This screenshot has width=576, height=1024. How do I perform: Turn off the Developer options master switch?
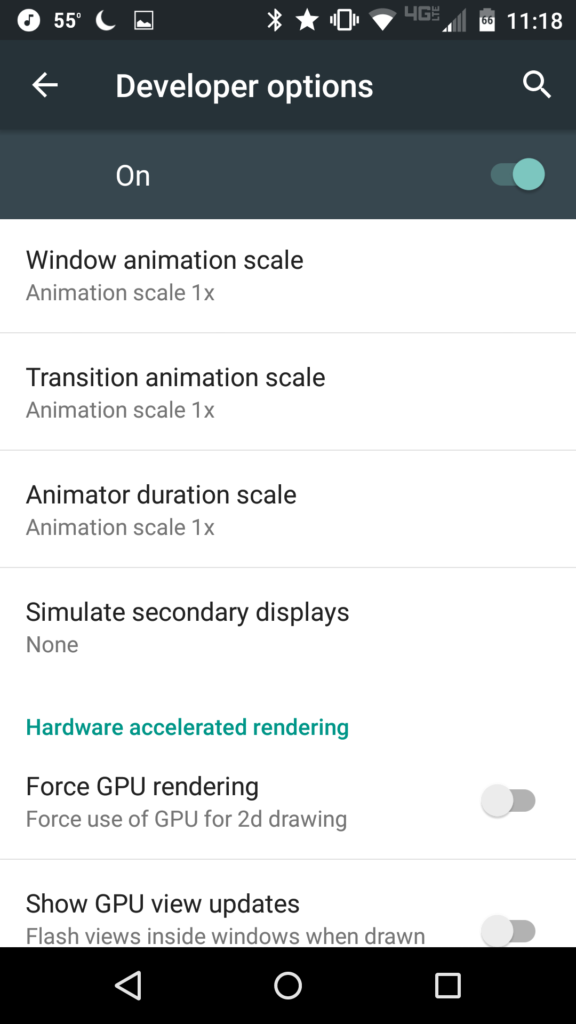click(518, 174)
